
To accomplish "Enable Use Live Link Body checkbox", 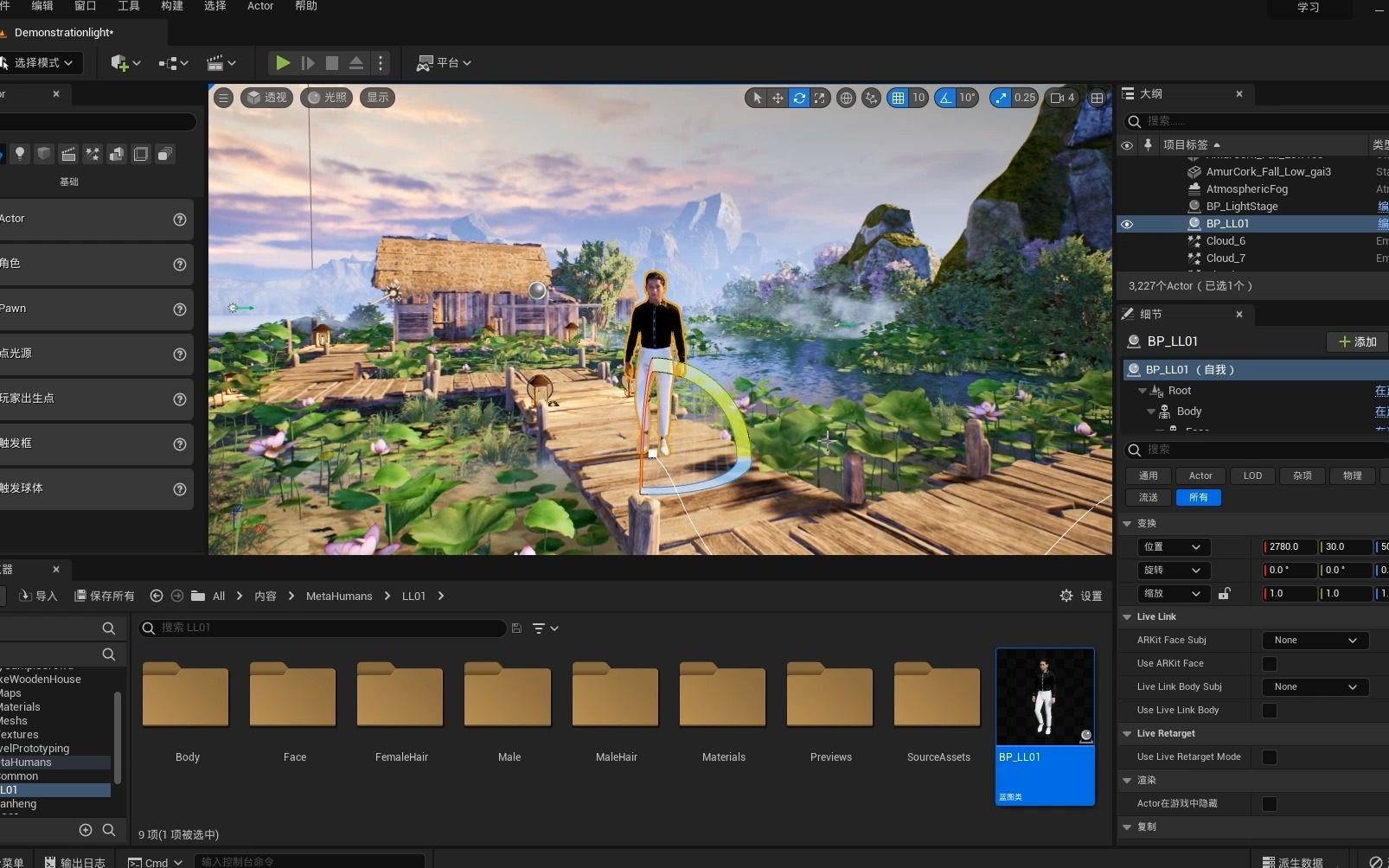I will (x=1270, y=711).
